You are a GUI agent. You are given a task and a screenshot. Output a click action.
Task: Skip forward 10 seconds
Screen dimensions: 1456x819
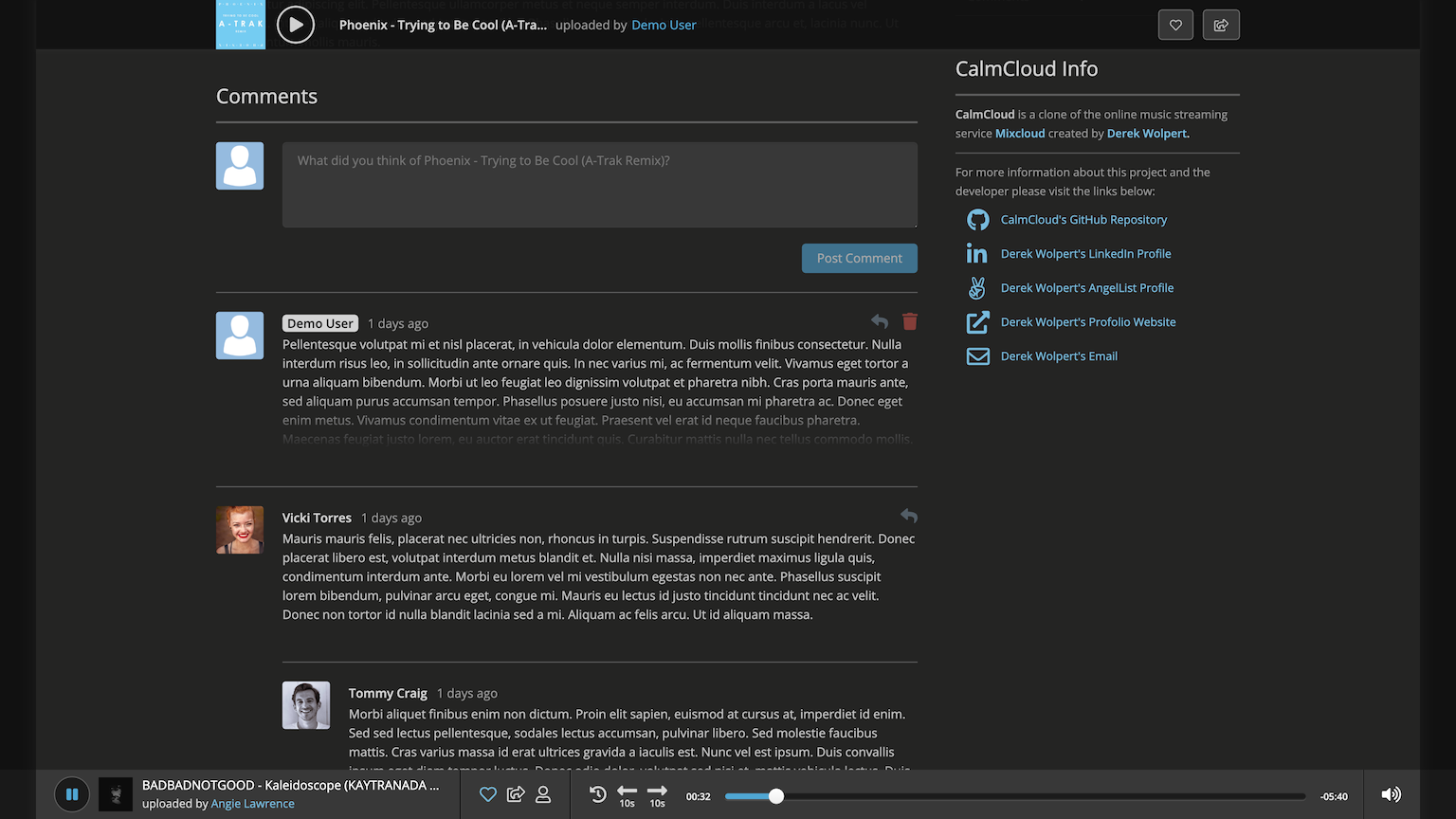point(658,795)
